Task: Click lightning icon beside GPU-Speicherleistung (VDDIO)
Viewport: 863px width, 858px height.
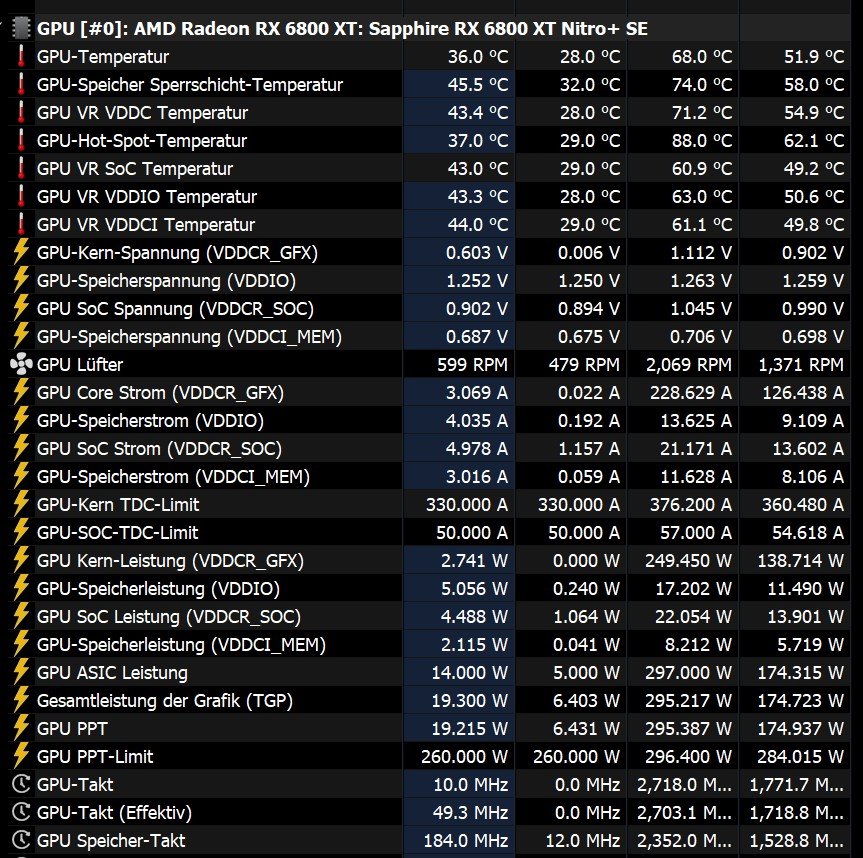Action: click(x=21, y=588)
